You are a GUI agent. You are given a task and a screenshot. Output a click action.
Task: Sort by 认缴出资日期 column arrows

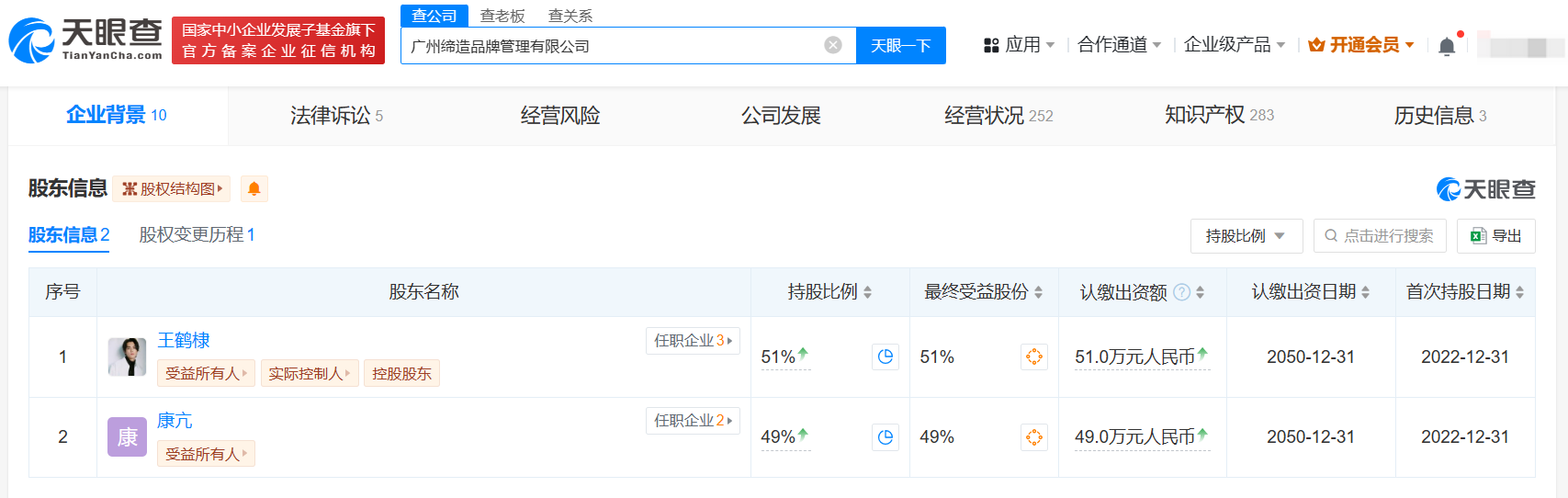click(1365, 292)
